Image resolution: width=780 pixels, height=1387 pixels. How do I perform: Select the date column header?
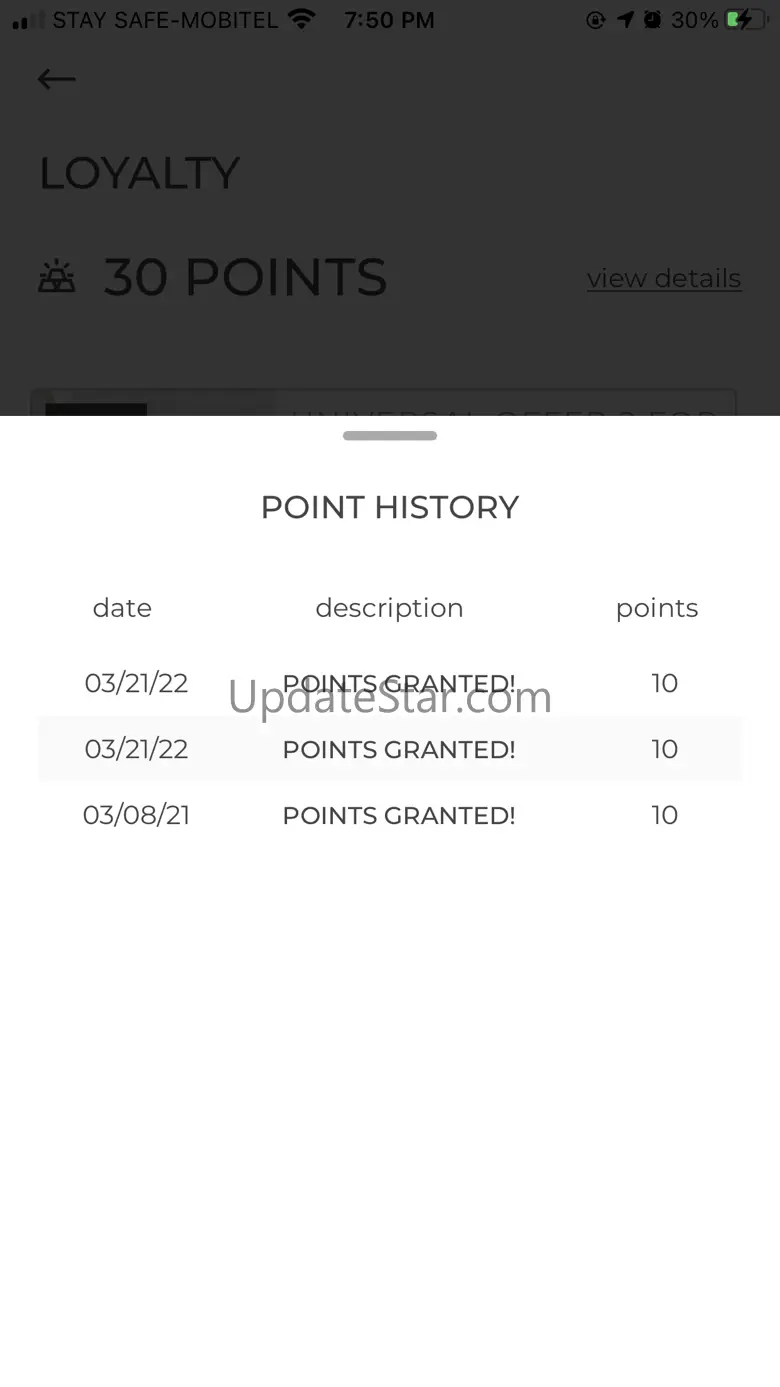(122, 608)
